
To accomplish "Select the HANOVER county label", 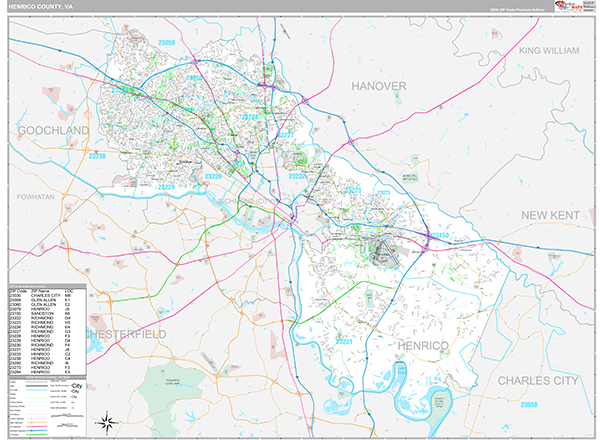I will point(378,87).
